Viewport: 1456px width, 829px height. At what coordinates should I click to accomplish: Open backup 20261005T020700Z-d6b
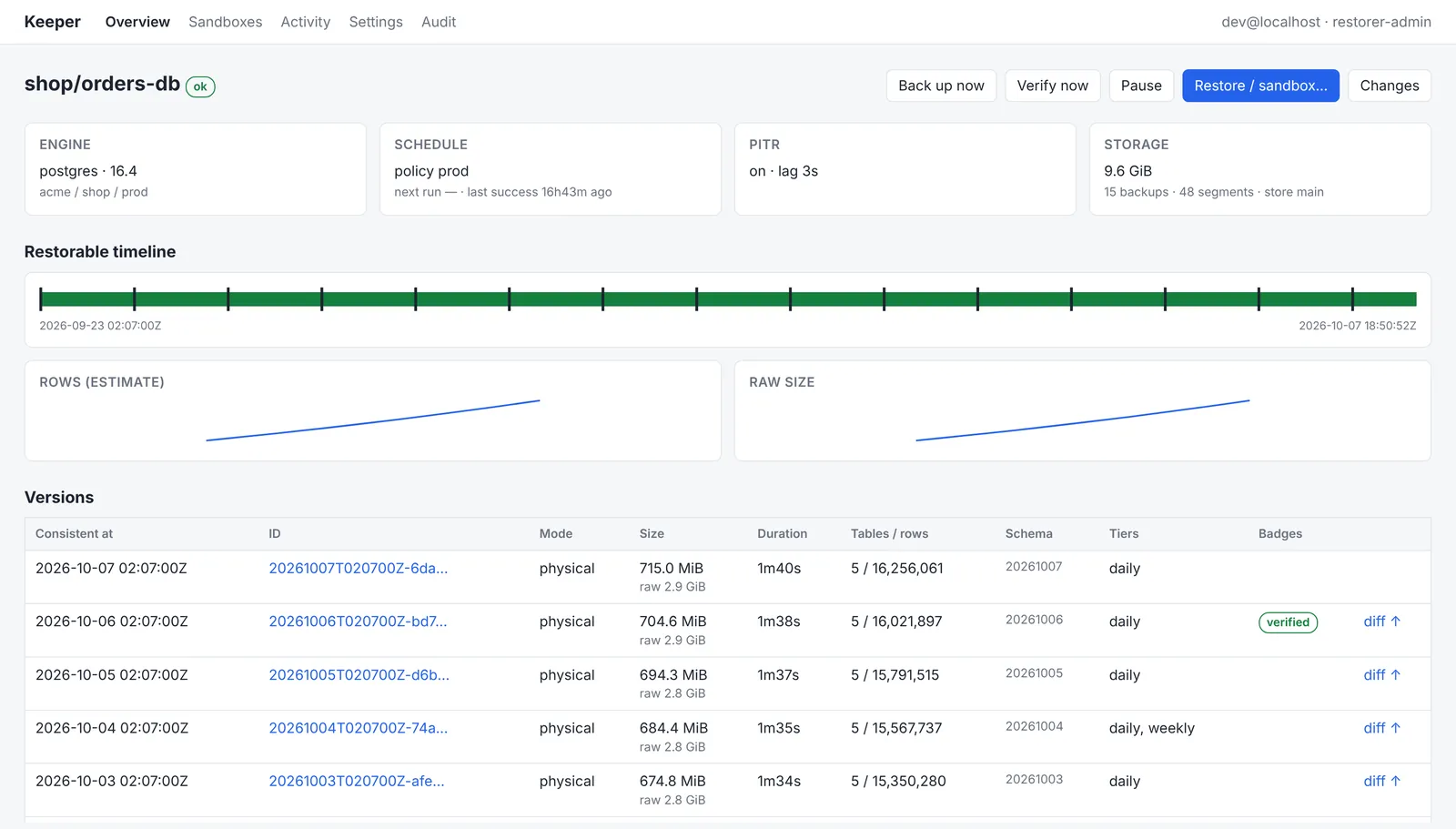359,675
